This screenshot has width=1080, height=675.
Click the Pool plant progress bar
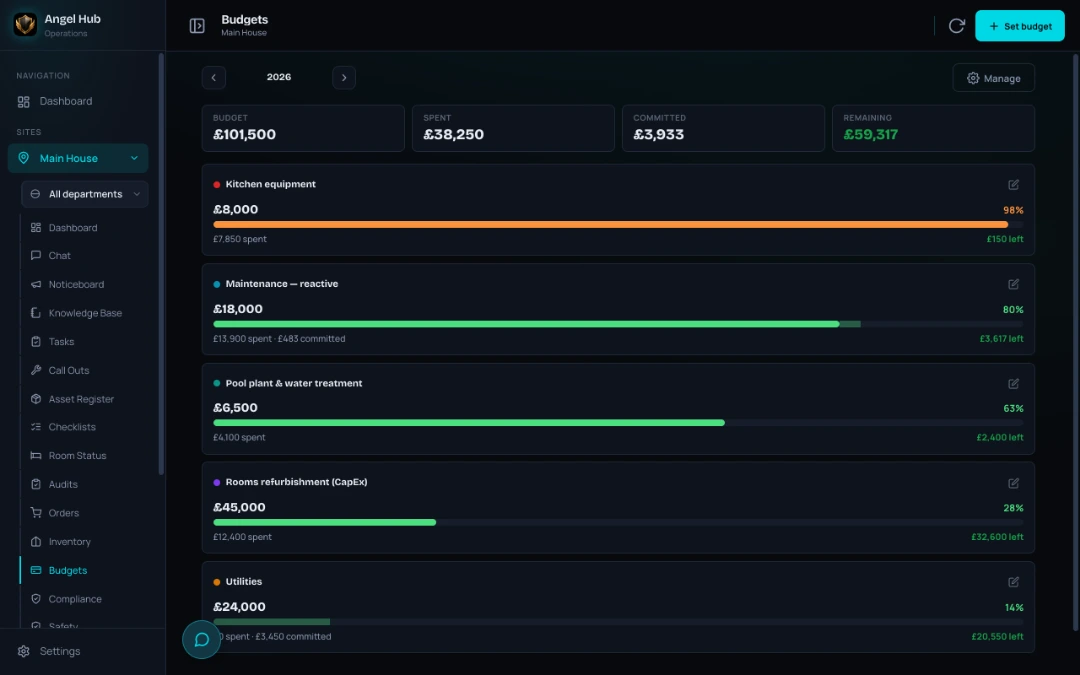point(618,423)
